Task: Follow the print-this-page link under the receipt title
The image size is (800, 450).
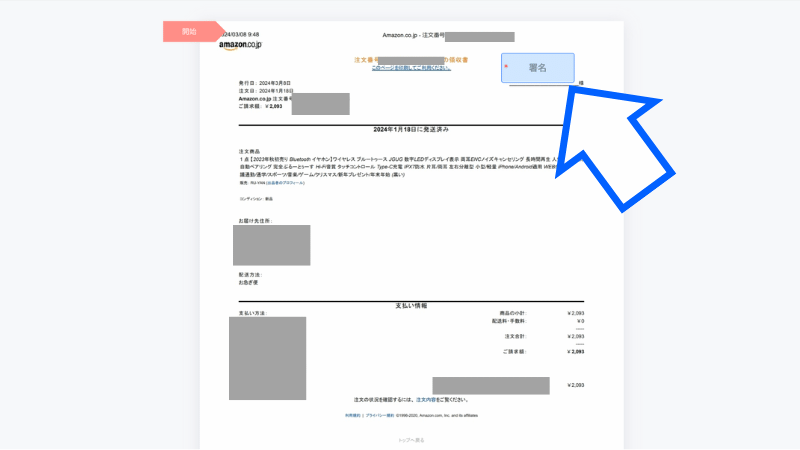Action: [x=411, y=68]
